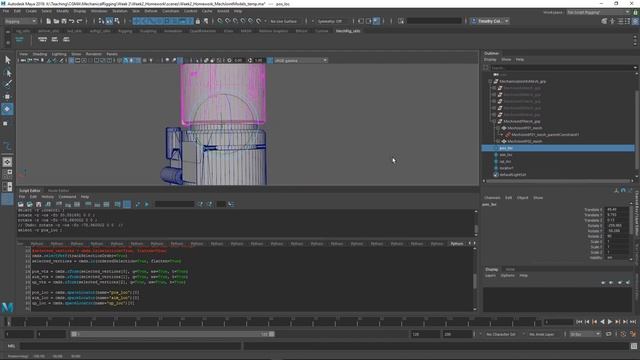Open the Command menu in Script Editor

[67, 197]
